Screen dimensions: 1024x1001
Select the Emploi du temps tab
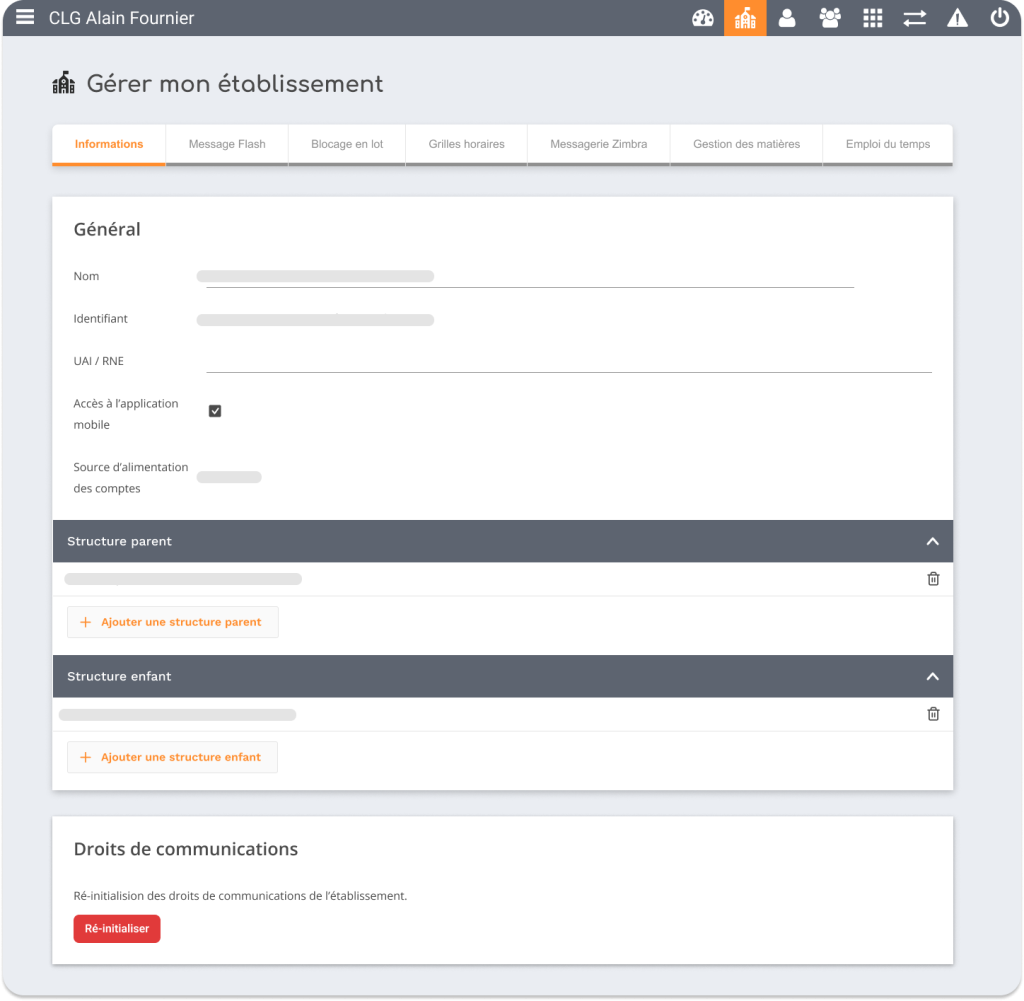pyautogui.click(x=887, y=144)
